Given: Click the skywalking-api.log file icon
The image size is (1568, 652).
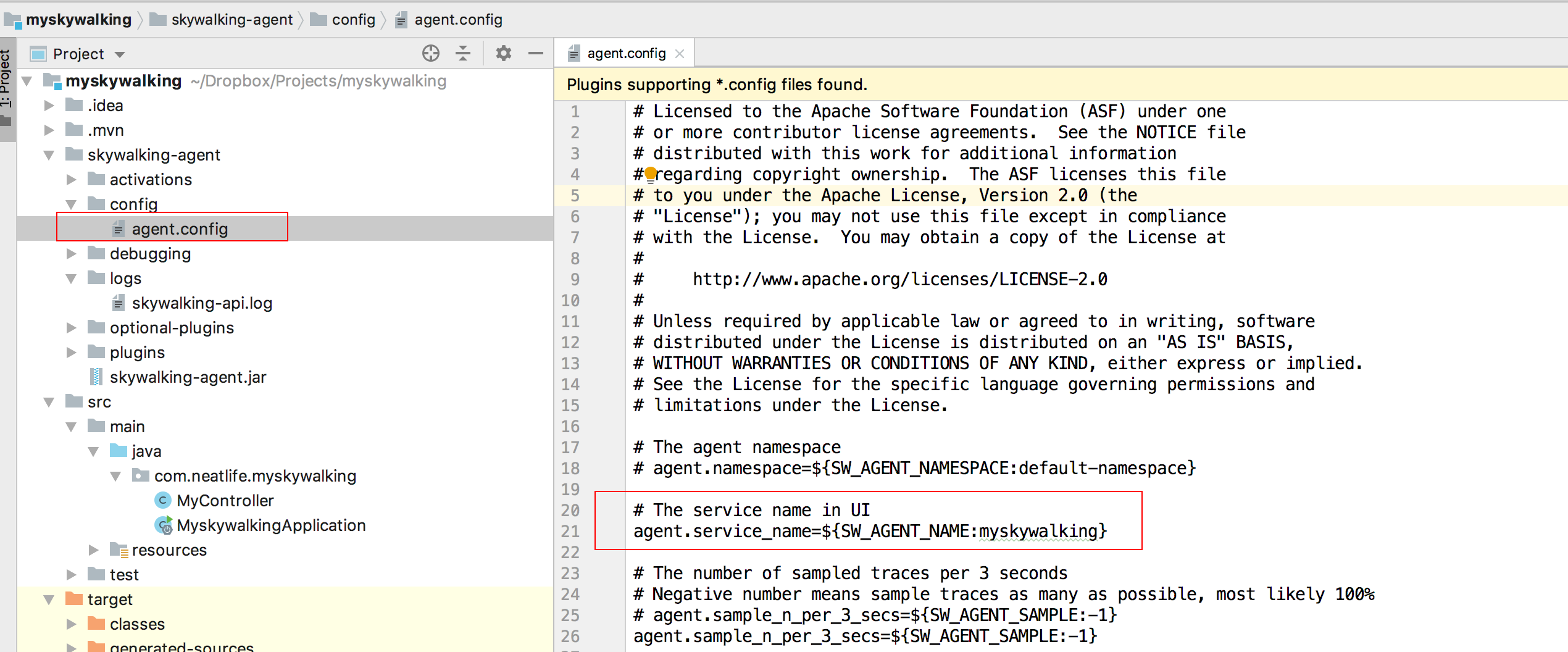Looking at the screenshot, I should point(118,303).
